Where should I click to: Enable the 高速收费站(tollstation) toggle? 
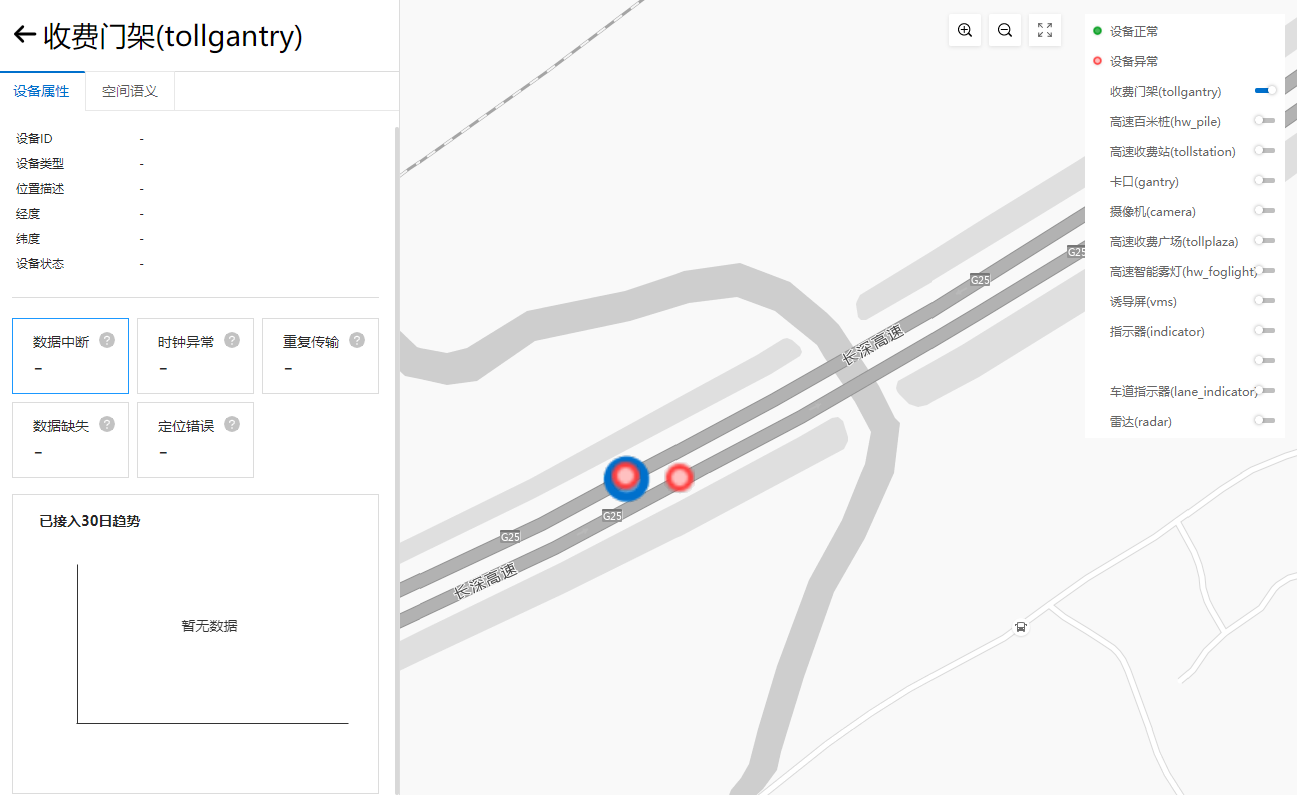click(x=1265, y=151)
